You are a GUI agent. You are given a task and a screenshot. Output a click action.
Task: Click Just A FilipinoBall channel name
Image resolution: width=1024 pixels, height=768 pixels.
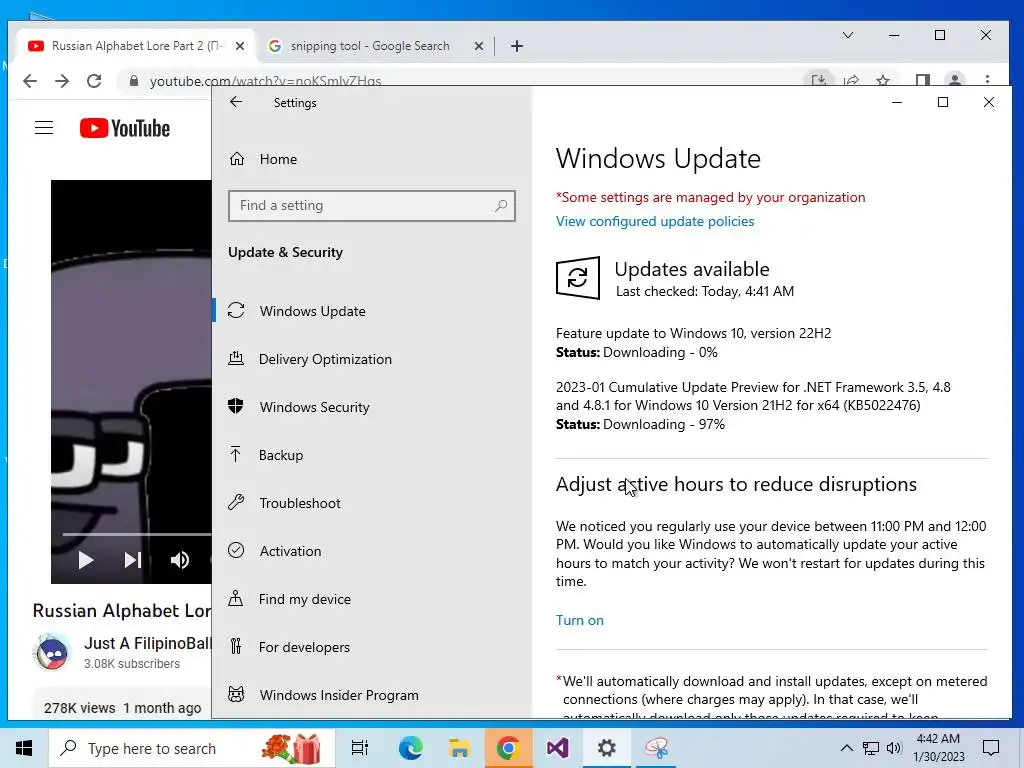pyautogui.click(x=148, y=643)
